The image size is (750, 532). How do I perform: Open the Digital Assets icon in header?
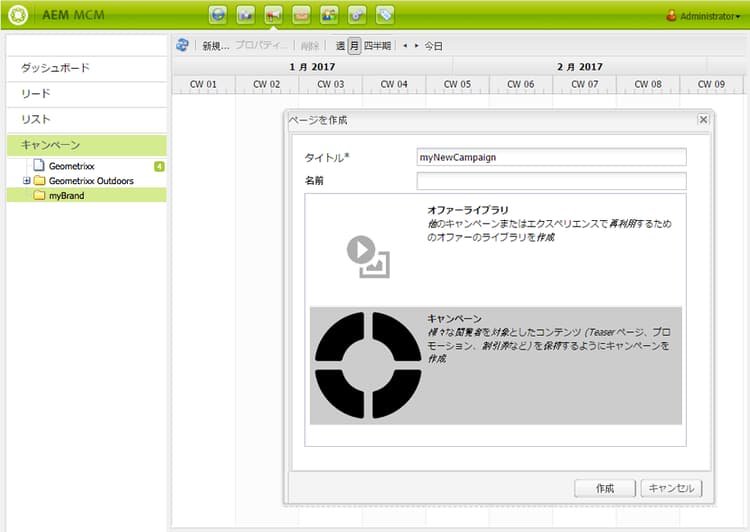point(246,15)
